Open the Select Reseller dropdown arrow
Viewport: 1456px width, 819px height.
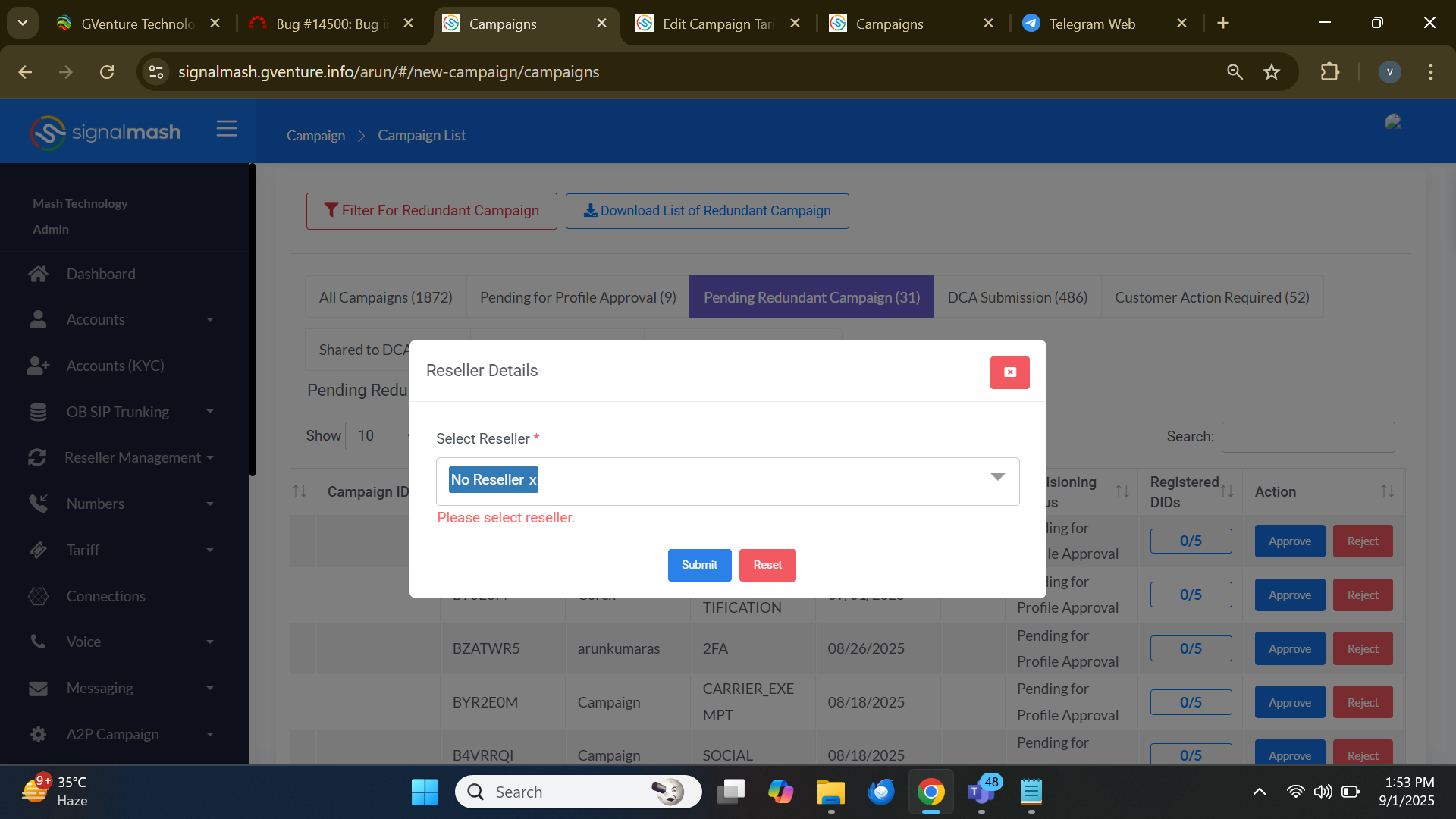click(997, 477)
